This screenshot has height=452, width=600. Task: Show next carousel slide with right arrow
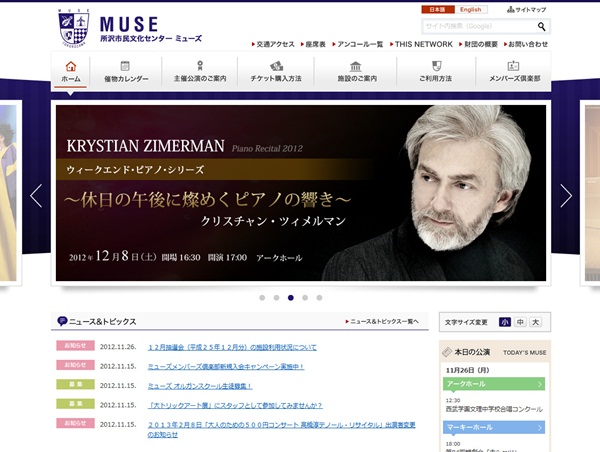(566, 196)
